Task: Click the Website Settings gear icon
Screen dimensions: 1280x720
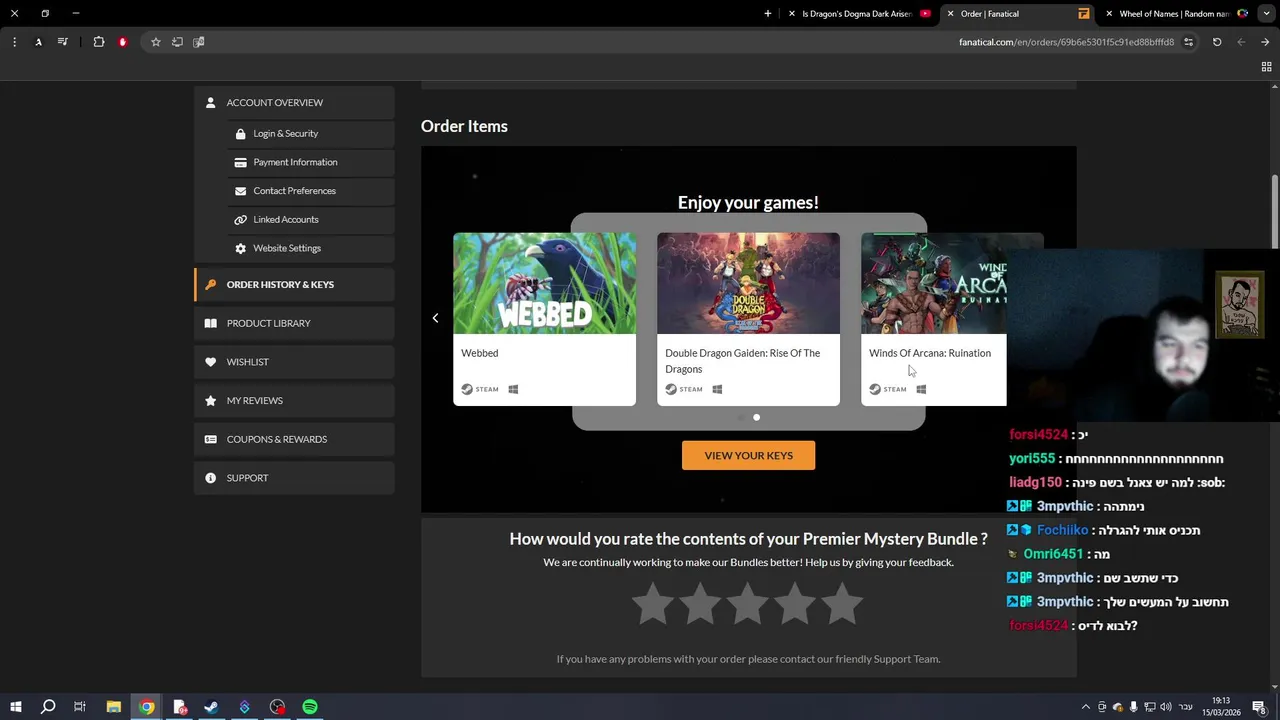Action: pyautogui.click(x=240, y=248)
